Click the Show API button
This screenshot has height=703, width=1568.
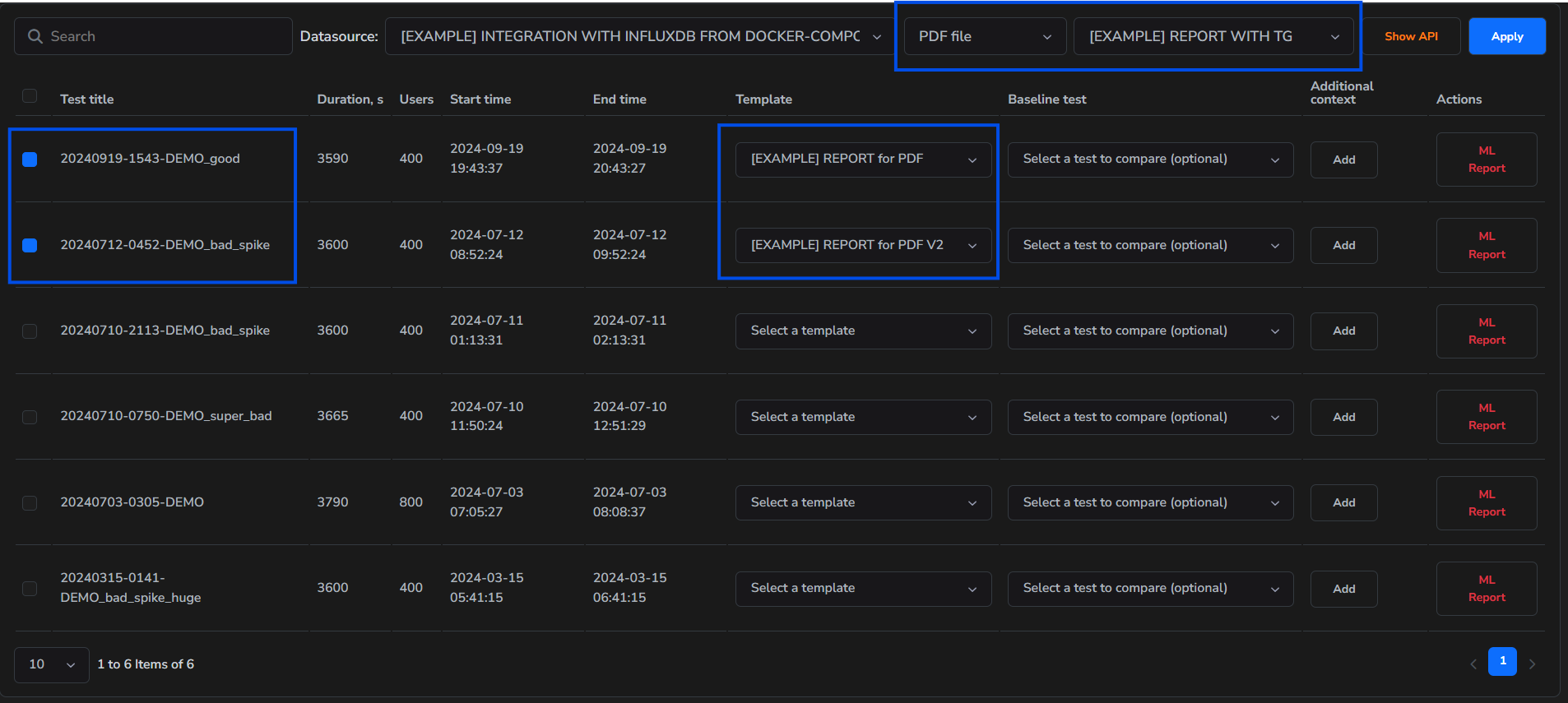1411,36
